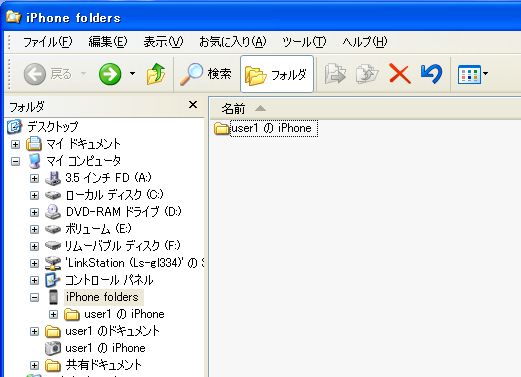
Task: Click the DVD-RAM drive (D:) disc icon
Action: (53, 212)
